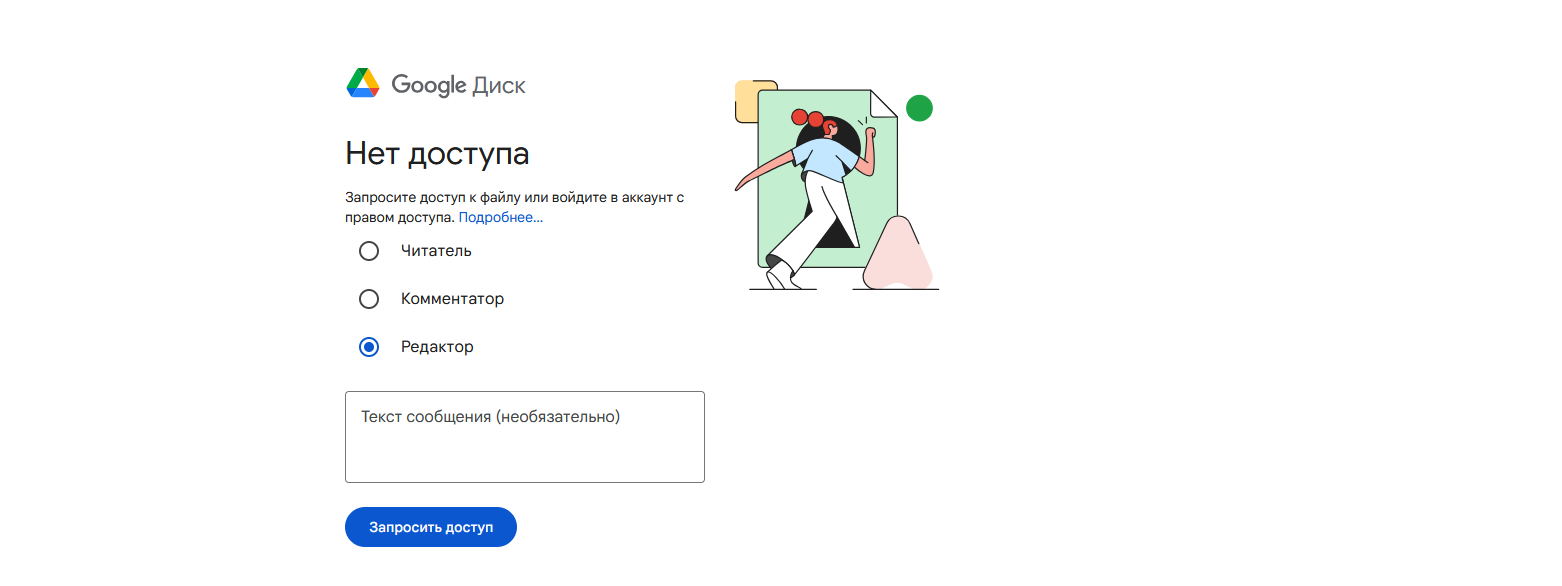Open the "Подробнее…" link
This screenshot has width=1562, height=586.
(501, 217)
